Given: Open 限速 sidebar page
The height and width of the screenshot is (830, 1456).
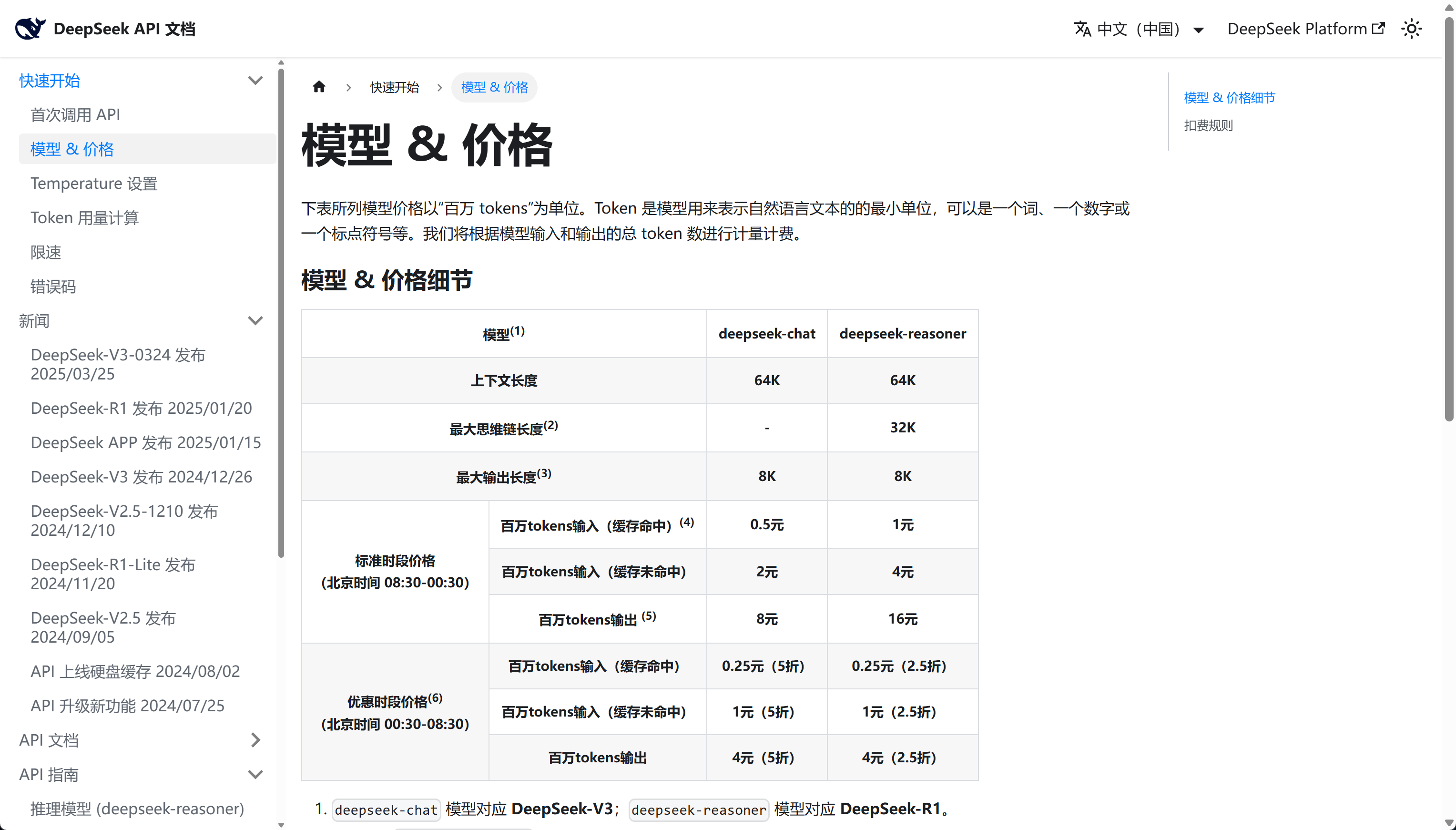Looking at the screenshot, I should (x=46, y=252).
